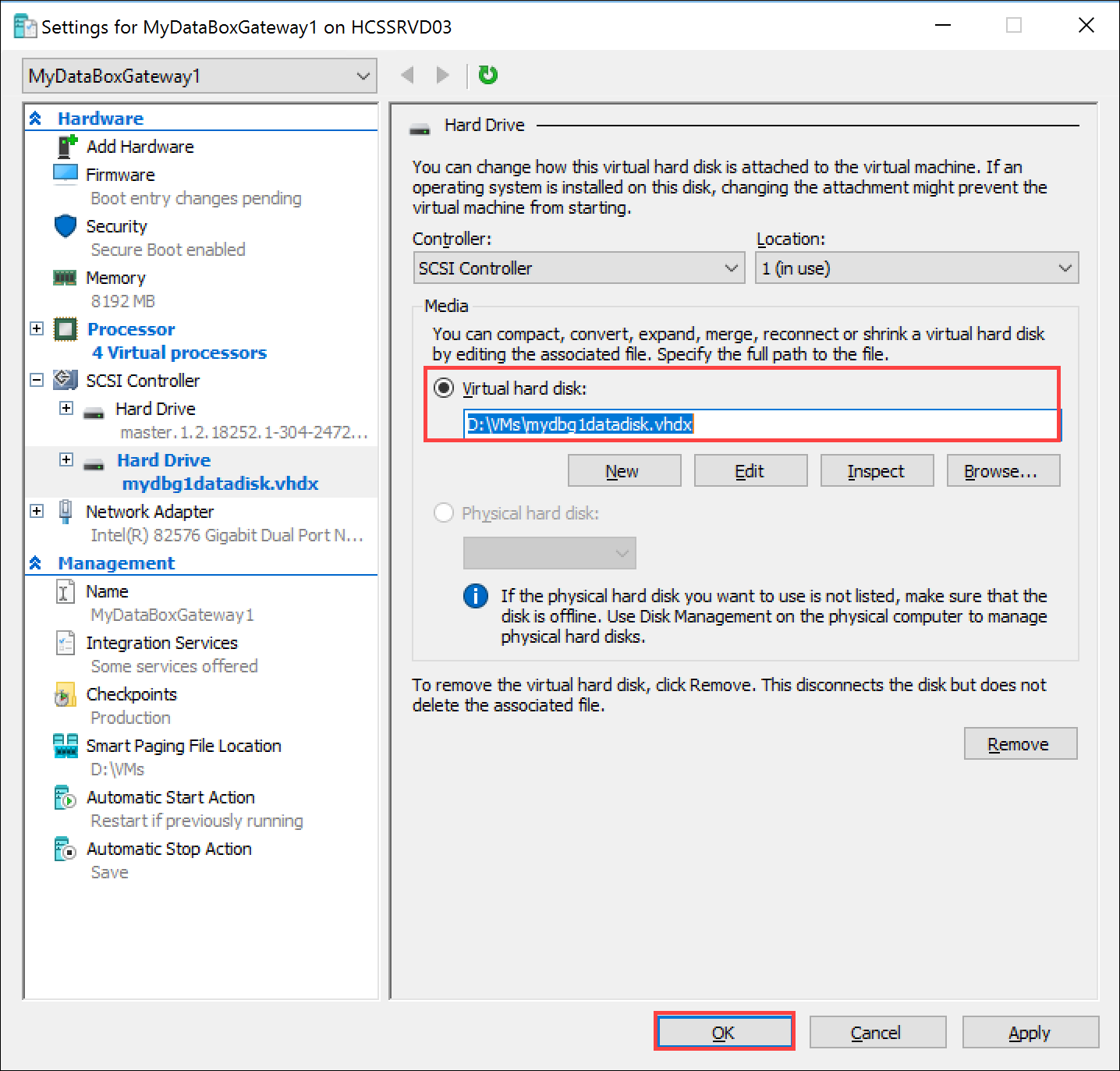This screenshot has width=1120, height=1071.
Task: Click the virtual hard disk path field
Action: [x=762, y=424]
